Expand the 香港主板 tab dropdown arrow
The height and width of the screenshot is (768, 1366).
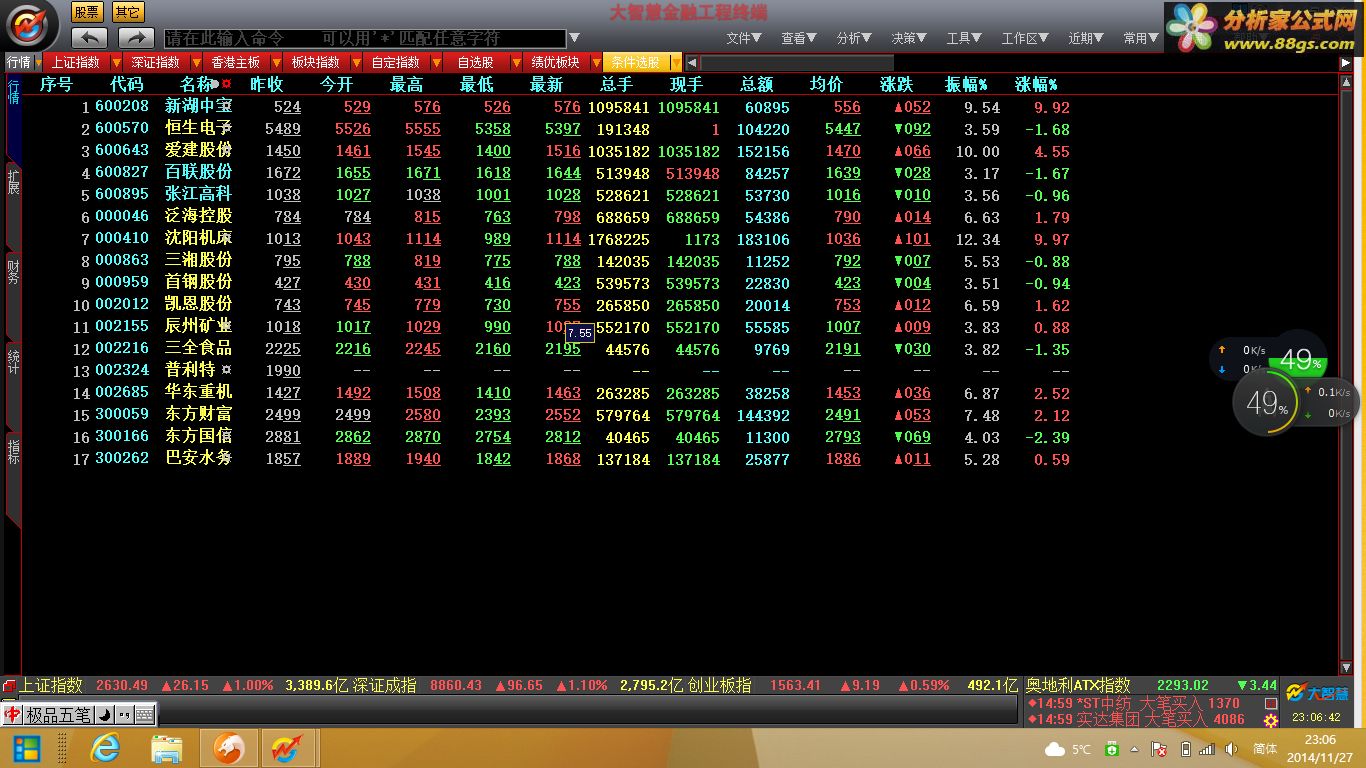coord(276,62)
